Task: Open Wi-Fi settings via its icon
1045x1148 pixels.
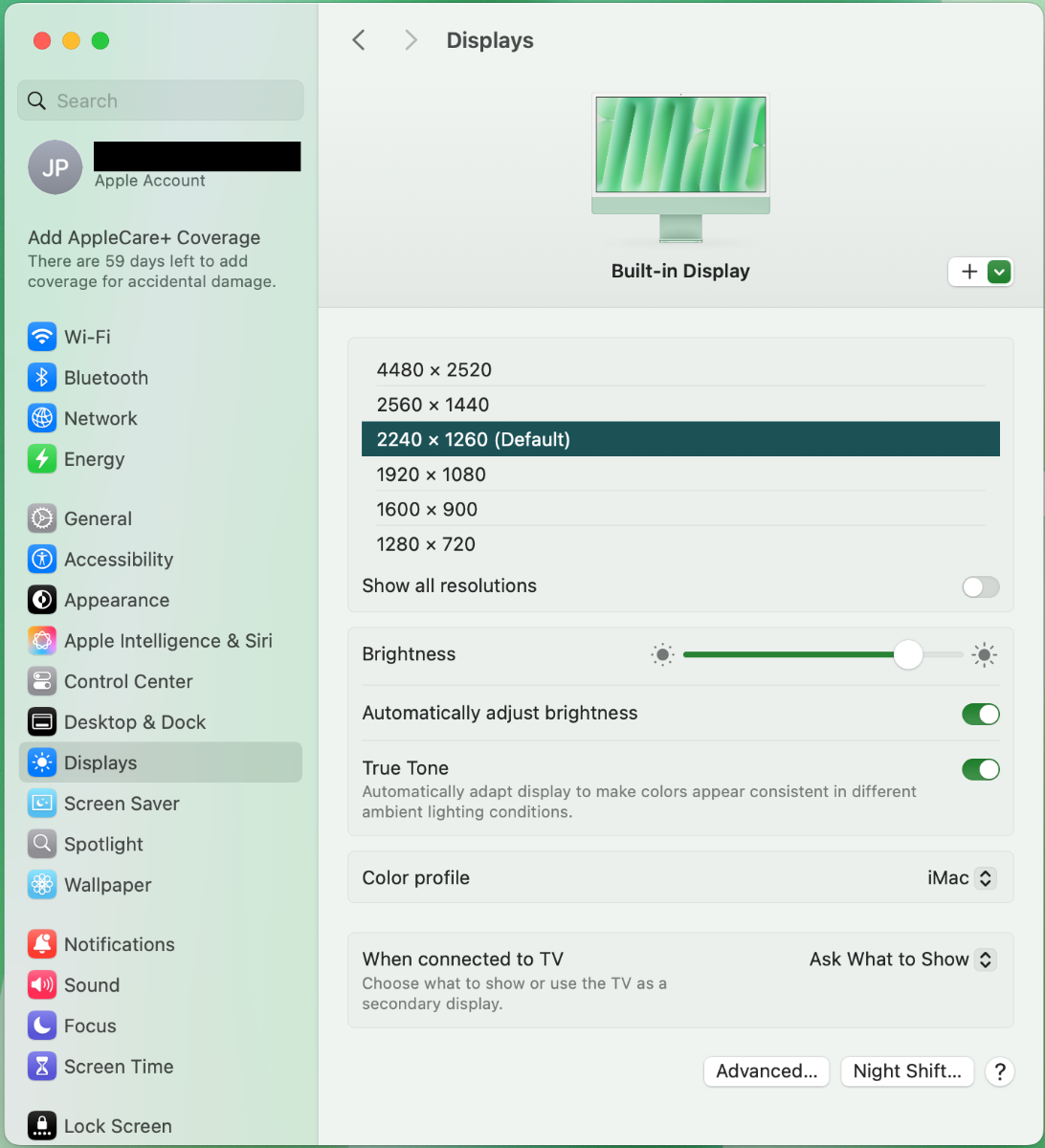Action: (x=42, y=337)
